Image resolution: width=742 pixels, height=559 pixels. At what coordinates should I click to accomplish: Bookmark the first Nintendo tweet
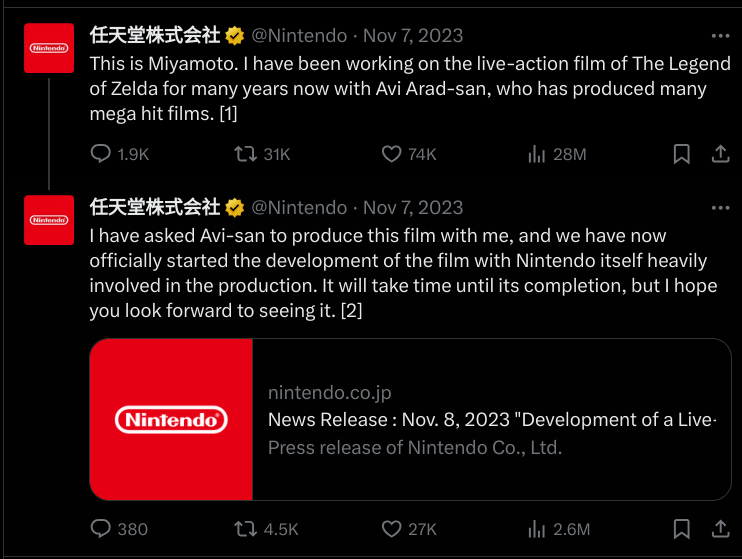(x=681, y=154)
